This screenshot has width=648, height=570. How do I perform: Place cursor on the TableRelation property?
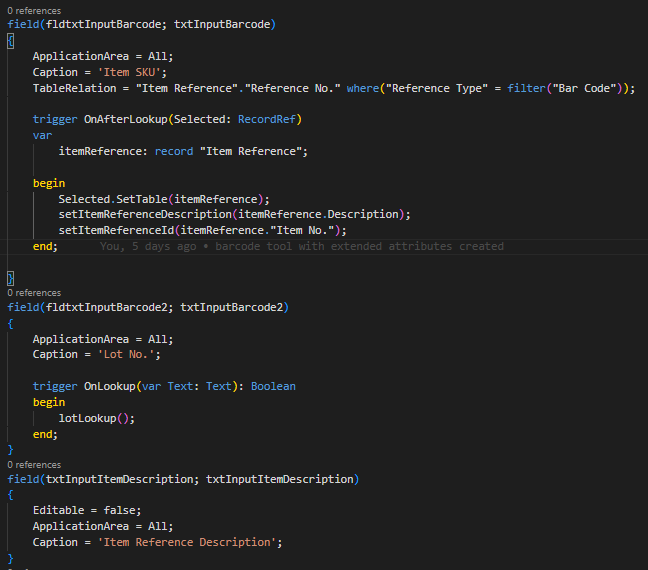(x=74, y=88)
